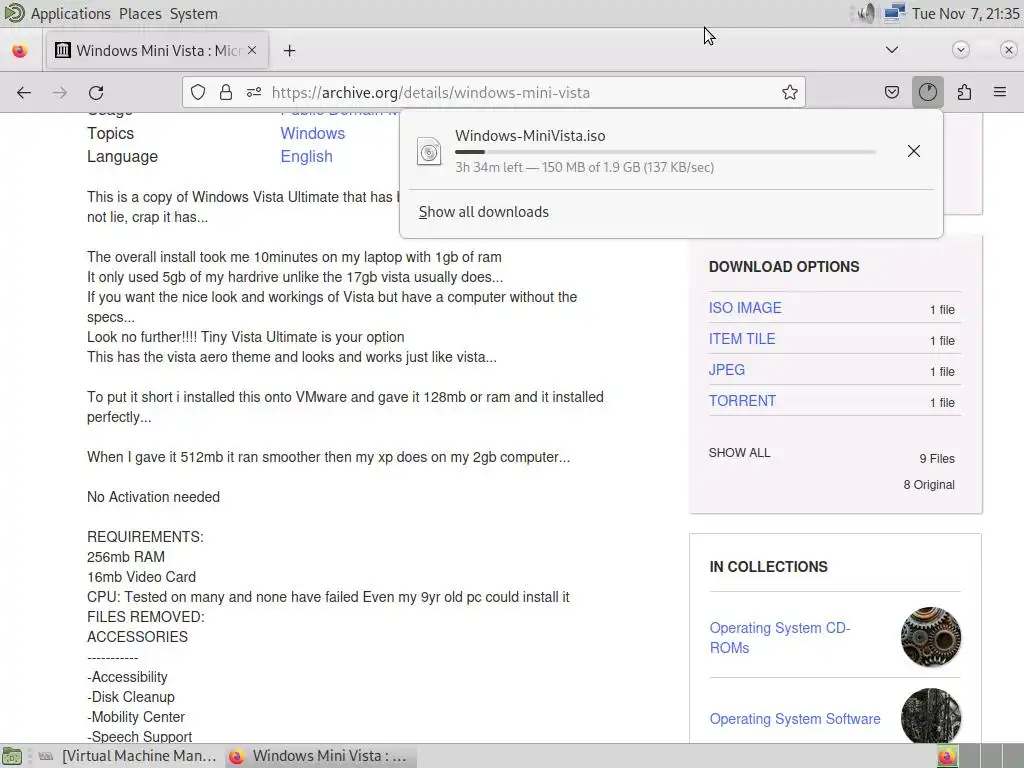1024x768 pixels.
Task: Click the IN COLLECTIONS heading
Action: click(769, 567)
